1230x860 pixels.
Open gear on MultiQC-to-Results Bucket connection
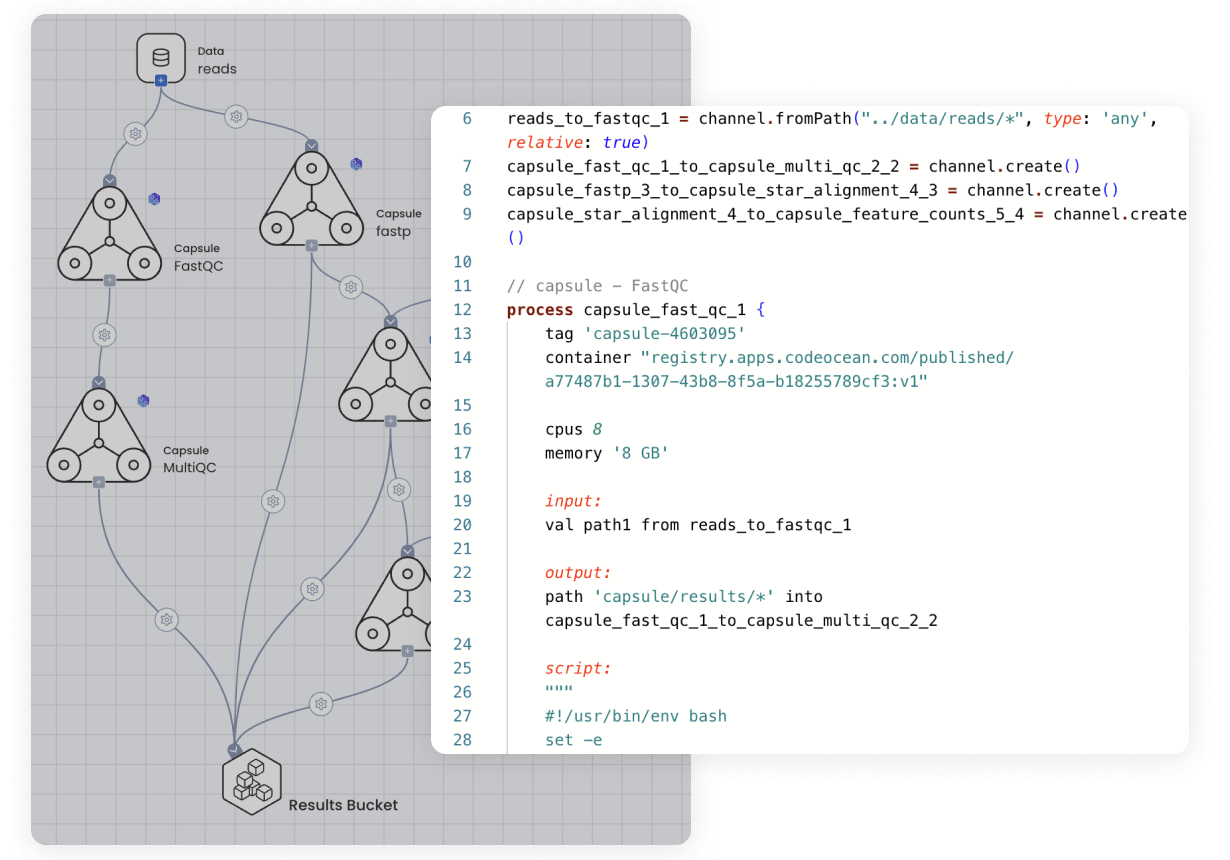coord(165,619)
